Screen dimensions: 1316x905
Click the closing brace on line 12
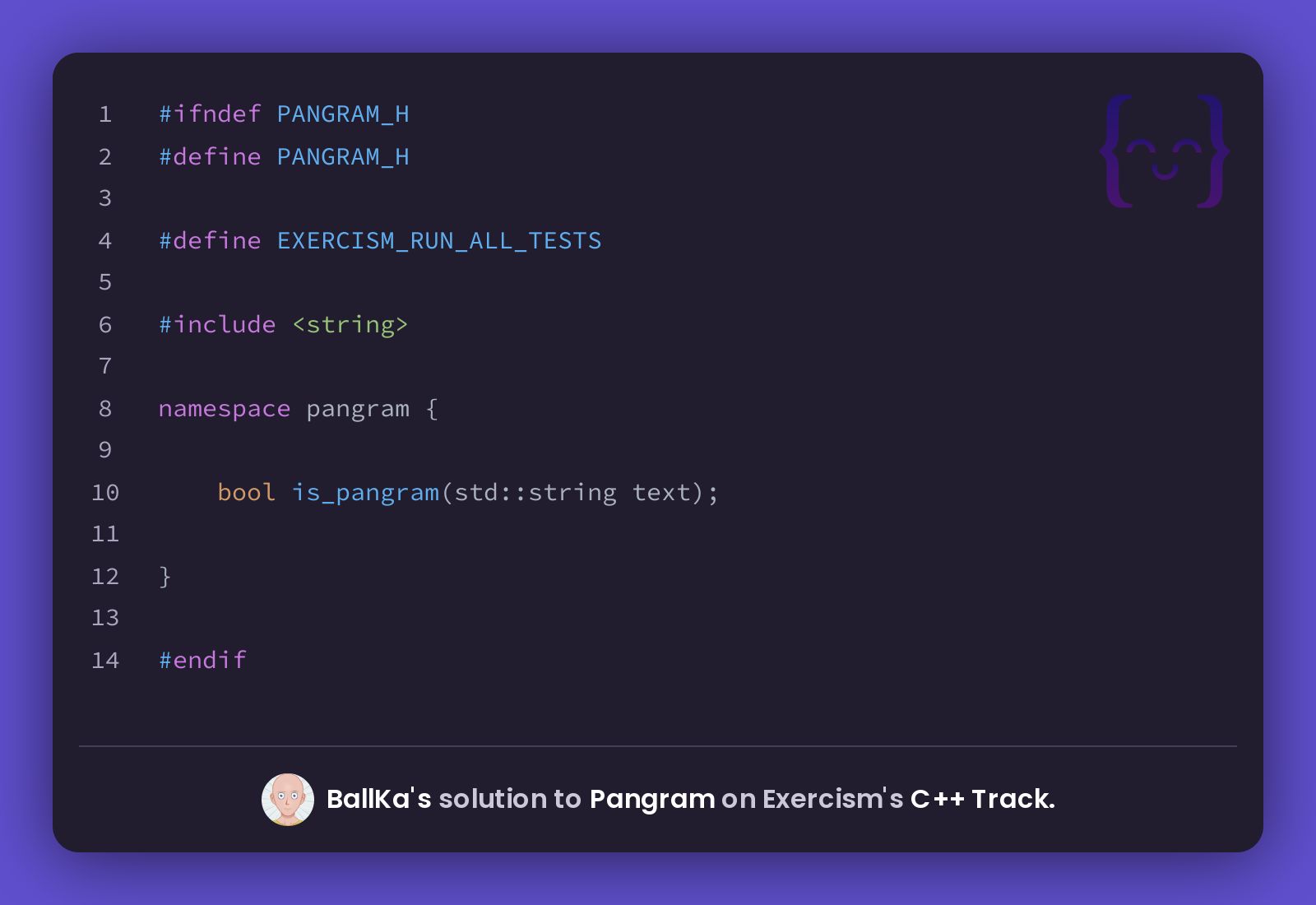tap(165, 577)
